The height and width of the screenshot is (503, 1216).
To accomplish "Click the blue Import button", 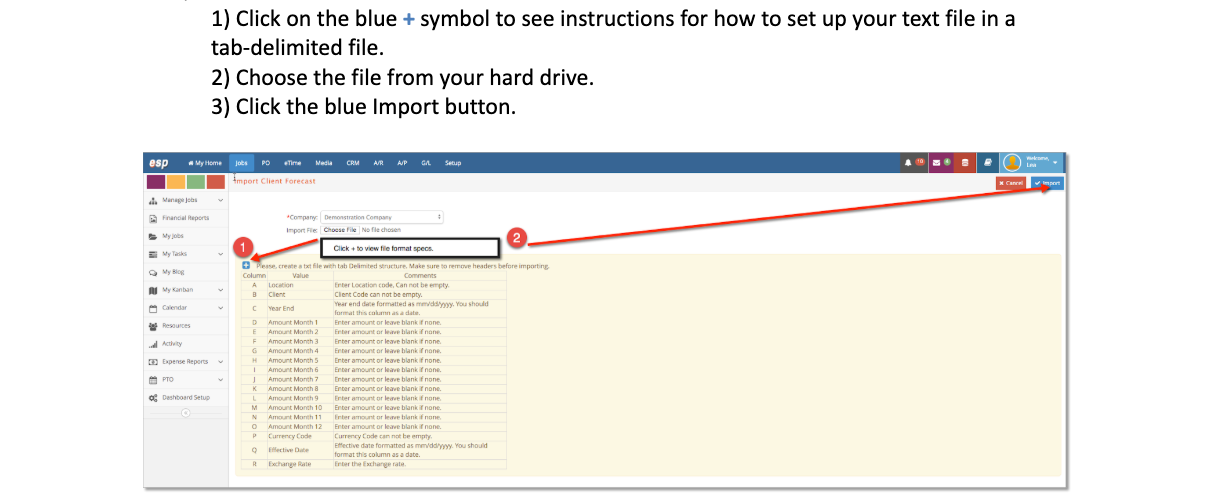I will (x=1048, y=183).
